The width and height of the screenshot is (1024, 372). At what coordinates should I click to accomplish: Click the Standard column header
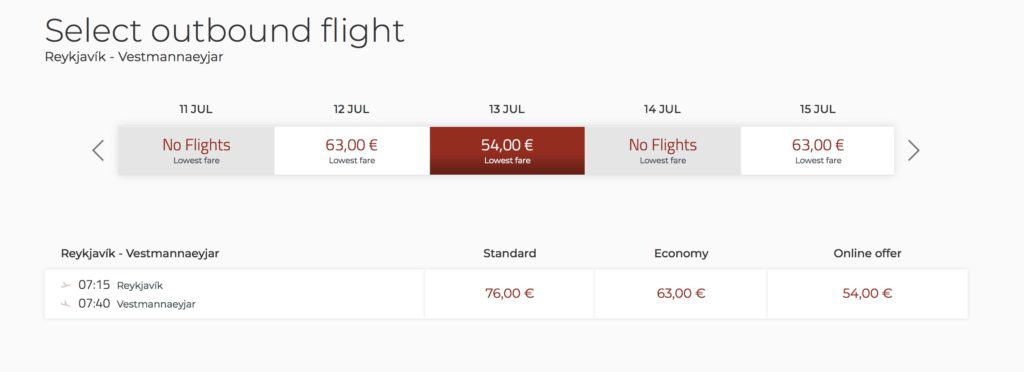click(509, 253)
